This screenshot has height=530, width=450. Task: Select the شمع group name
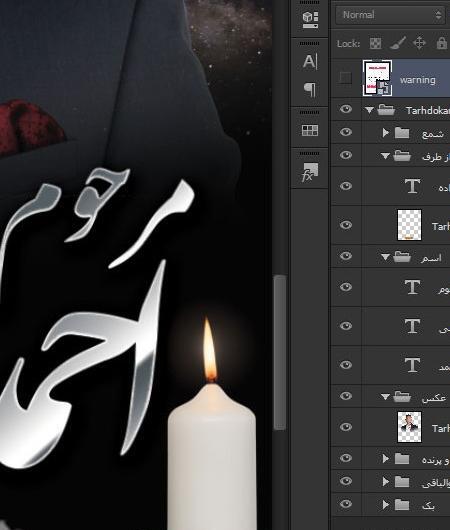(x=433, y=134)
